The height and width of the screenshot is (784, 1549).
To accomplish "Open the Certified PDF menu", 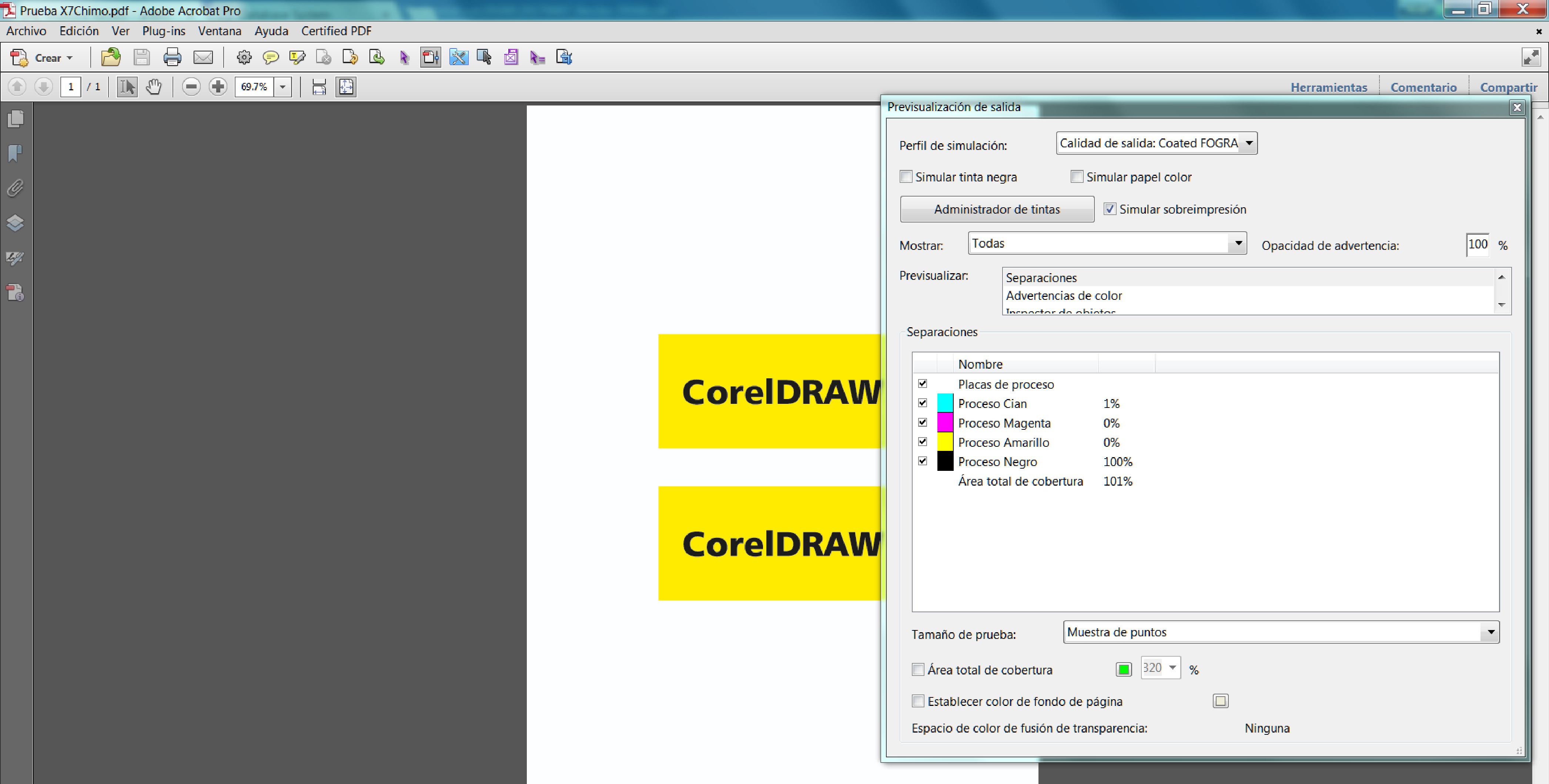I will click(336, 31).
